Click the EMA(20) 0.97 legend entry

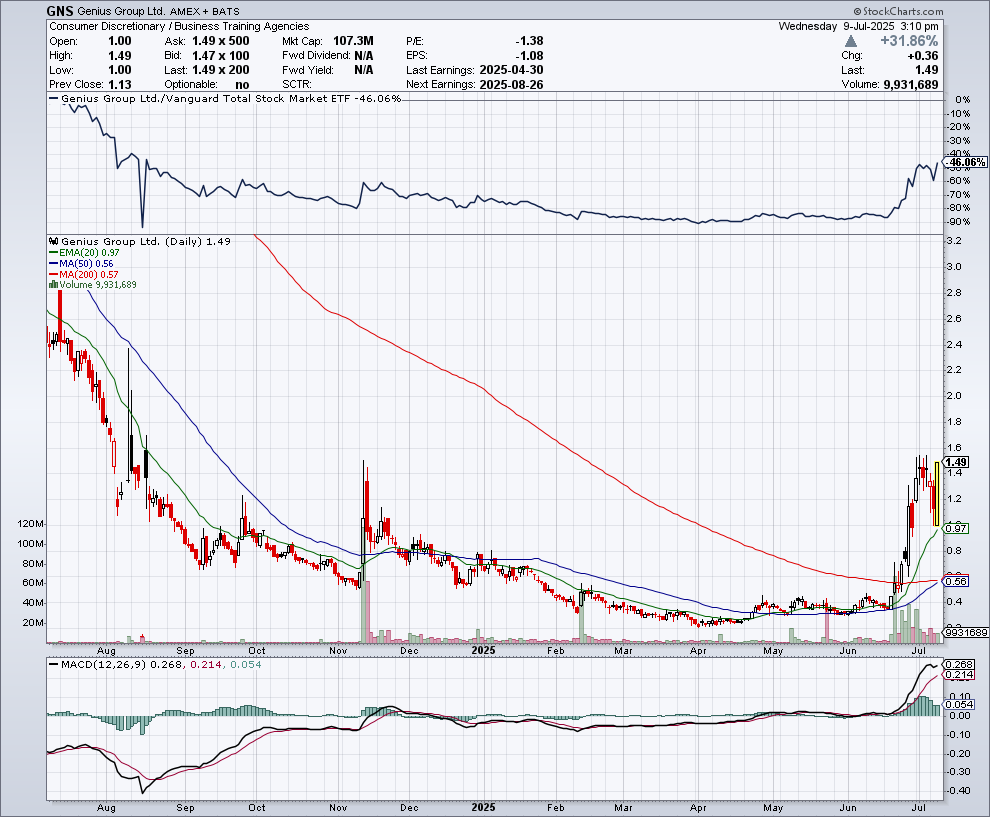pos(85,253)
